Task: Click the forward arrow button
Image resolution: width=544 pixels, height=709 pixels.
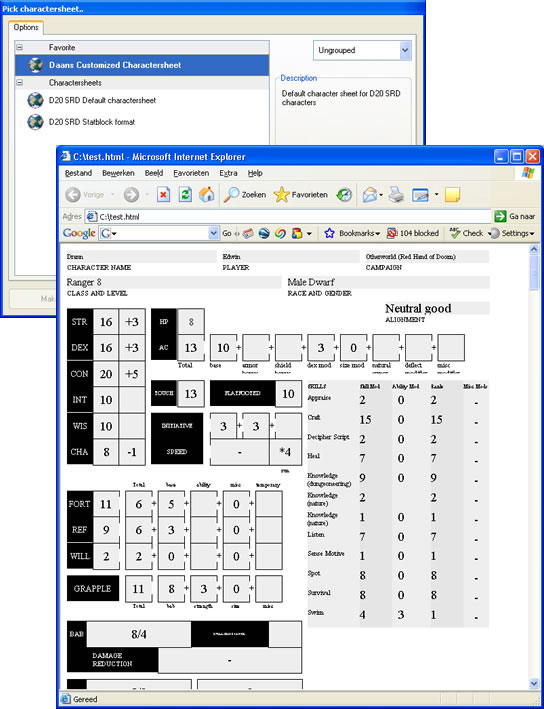Action: 131,195
